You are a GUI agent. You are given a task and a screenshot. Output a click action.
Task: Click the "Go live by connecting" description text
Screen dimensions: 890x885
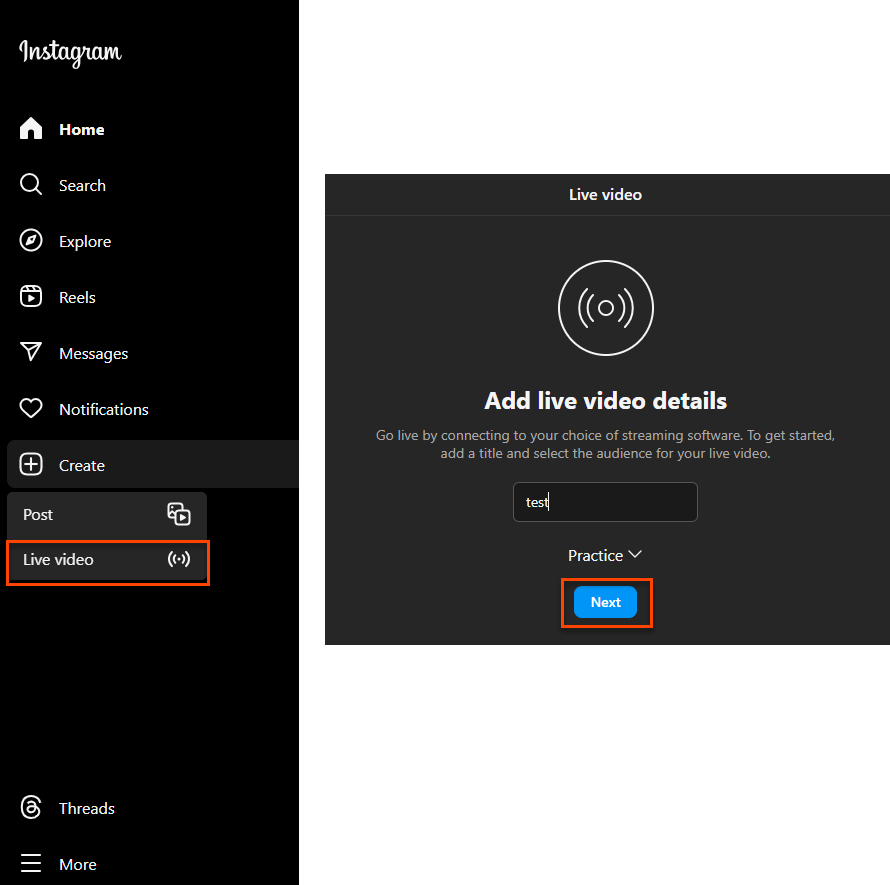(605, 444)
